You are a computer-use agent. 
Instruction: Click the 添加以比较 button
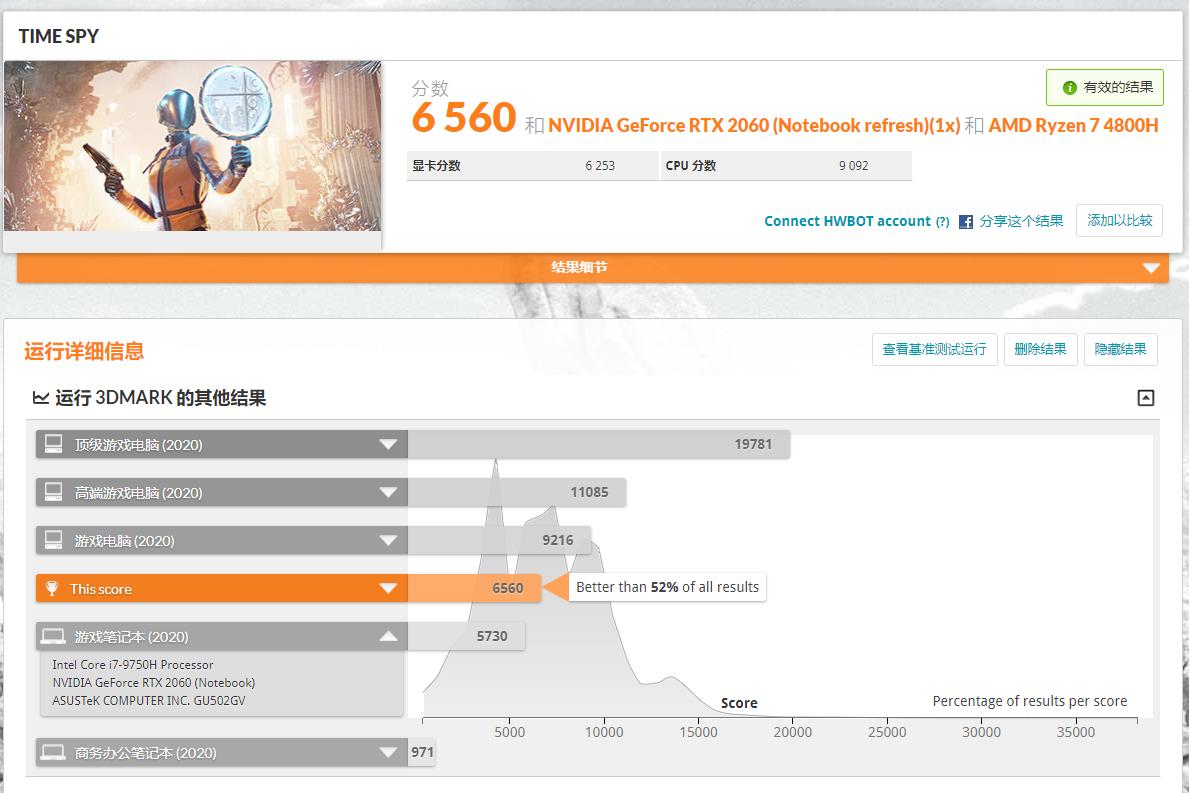click(1118, 221)
